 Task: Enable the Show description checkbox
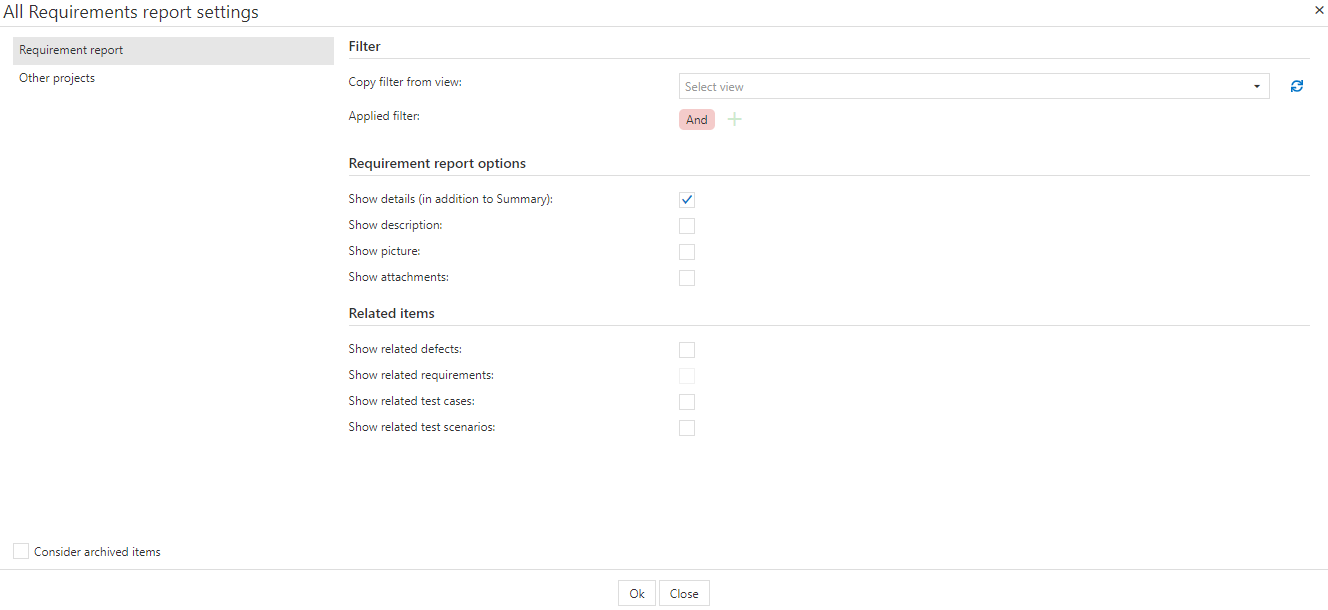(x=687, y=226)
